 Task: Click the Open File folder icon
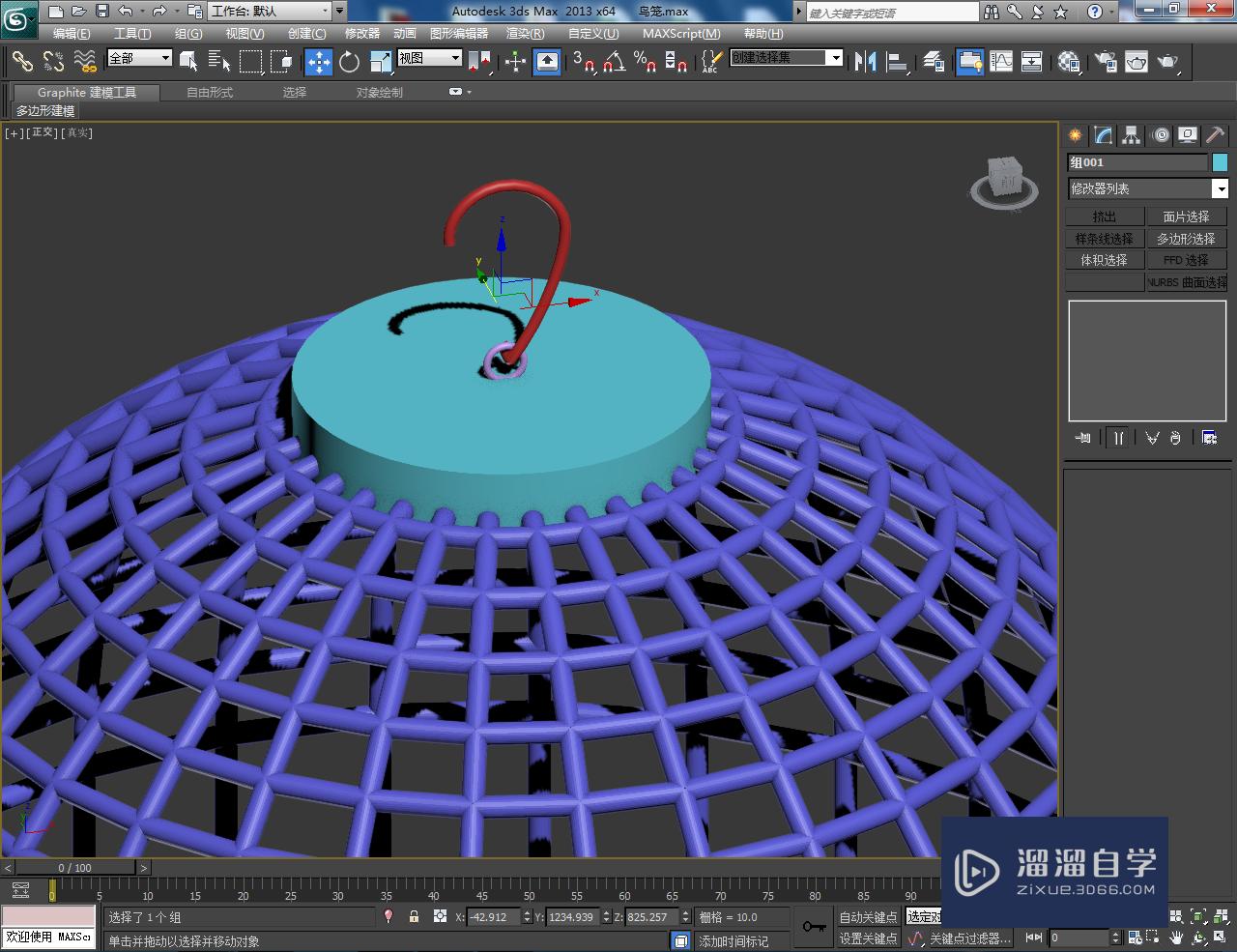[78, 12]
